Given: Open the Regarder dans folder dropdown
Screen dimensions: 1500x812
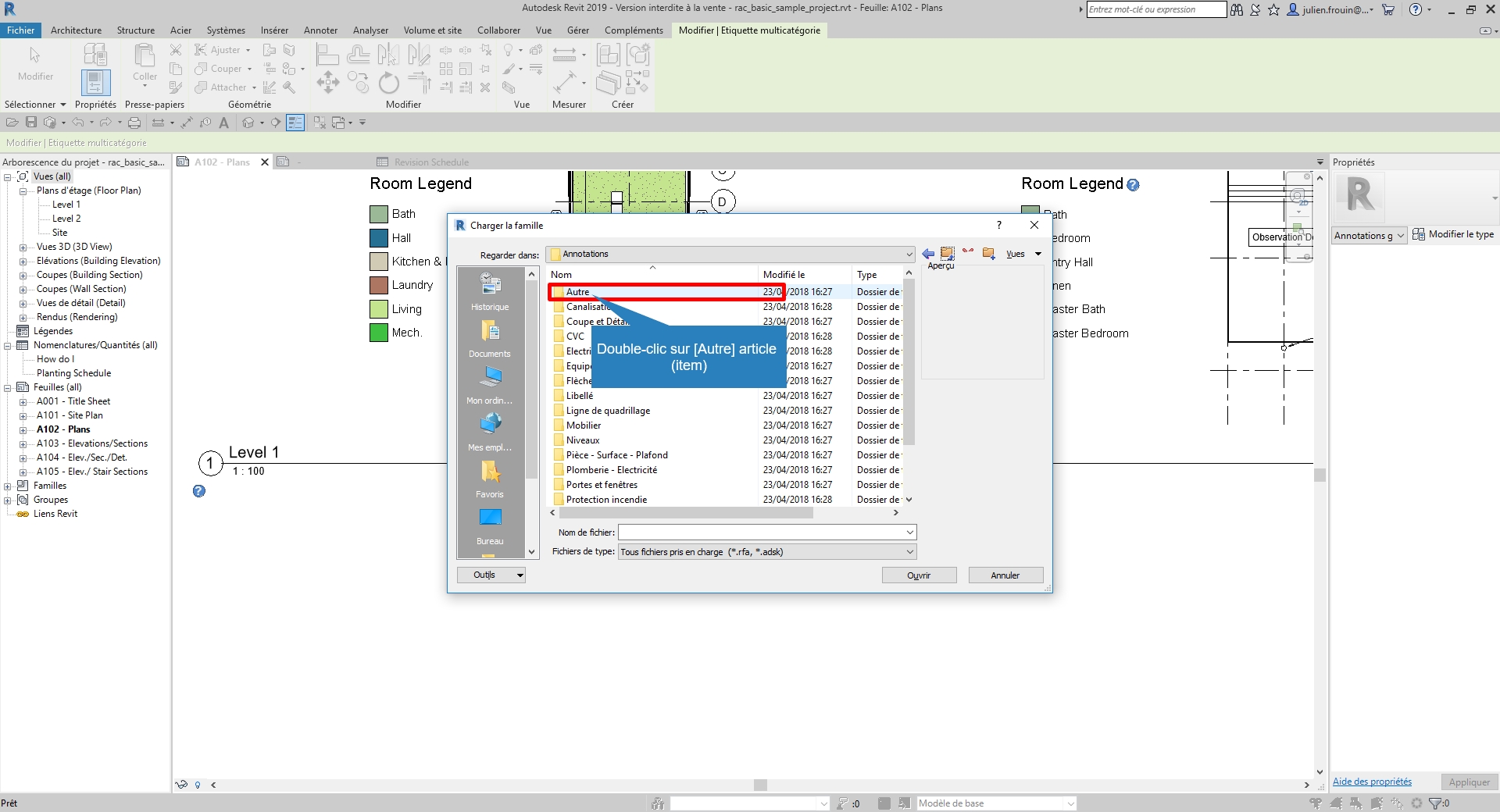Looking at the screenshot, I should coord(909,255).
